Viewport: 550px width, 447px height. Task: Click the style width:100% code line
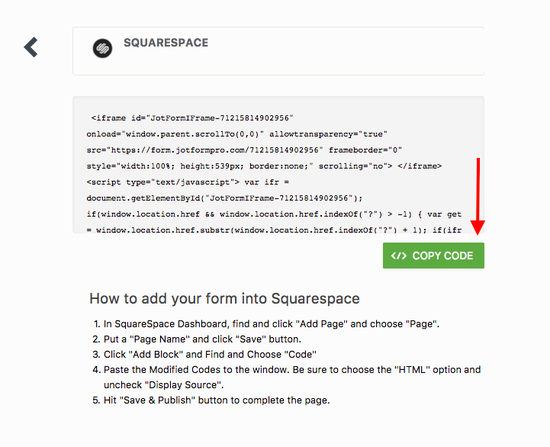click(264, 166)
